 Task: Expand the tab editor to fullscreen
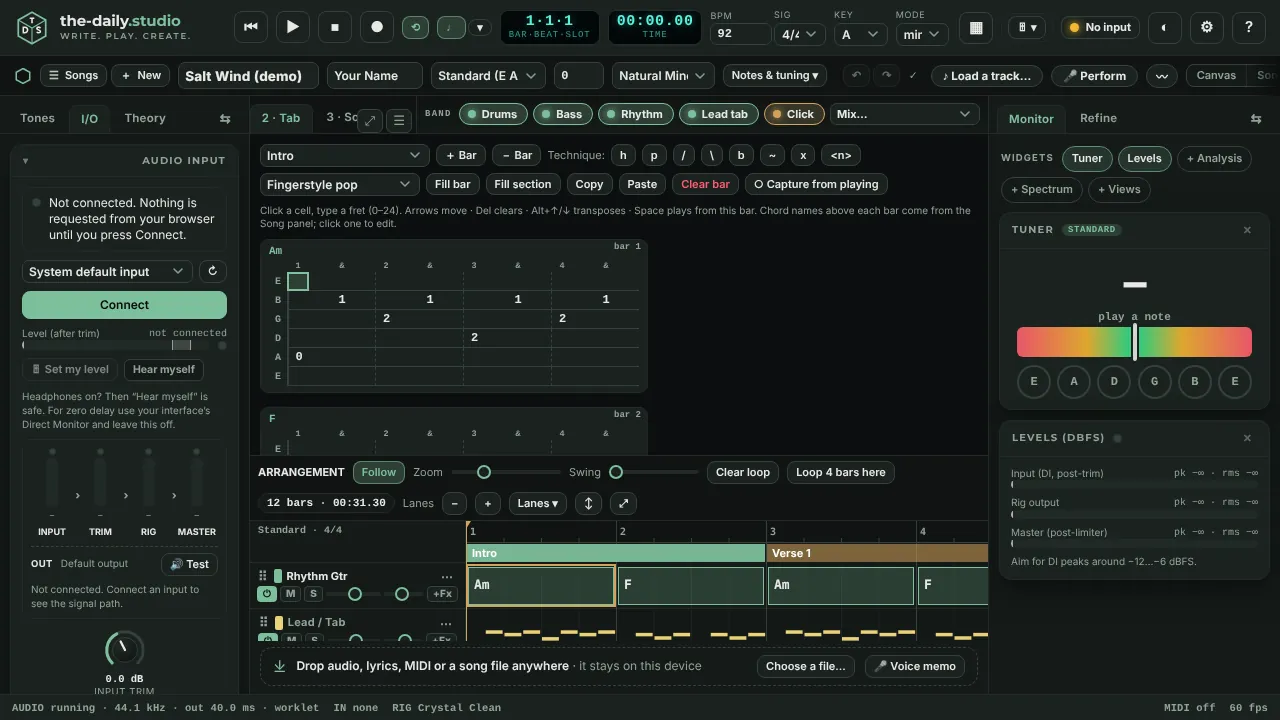pos(370,120)
